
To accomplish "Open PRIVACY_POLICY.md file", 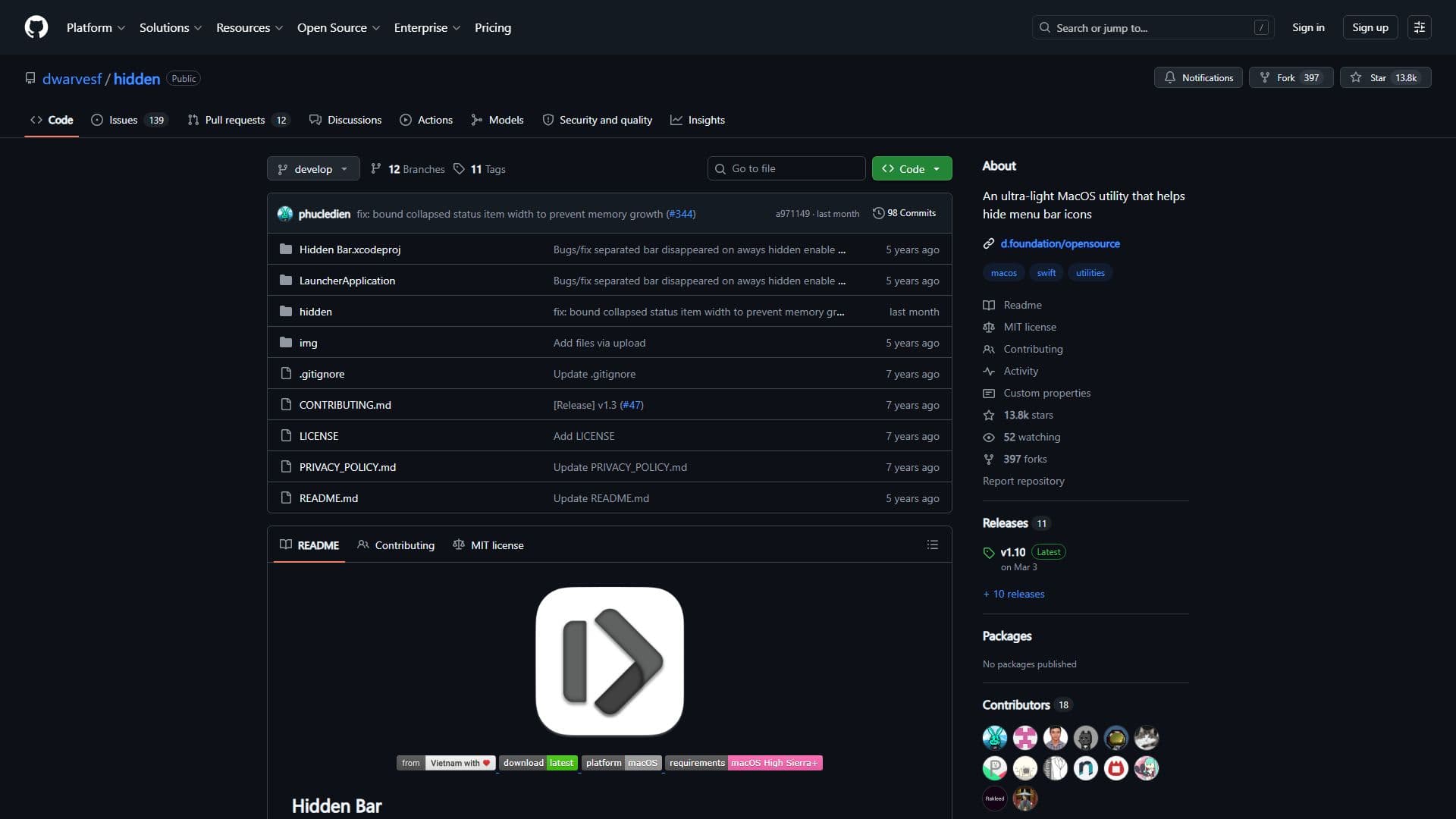I will coord(347,467).
